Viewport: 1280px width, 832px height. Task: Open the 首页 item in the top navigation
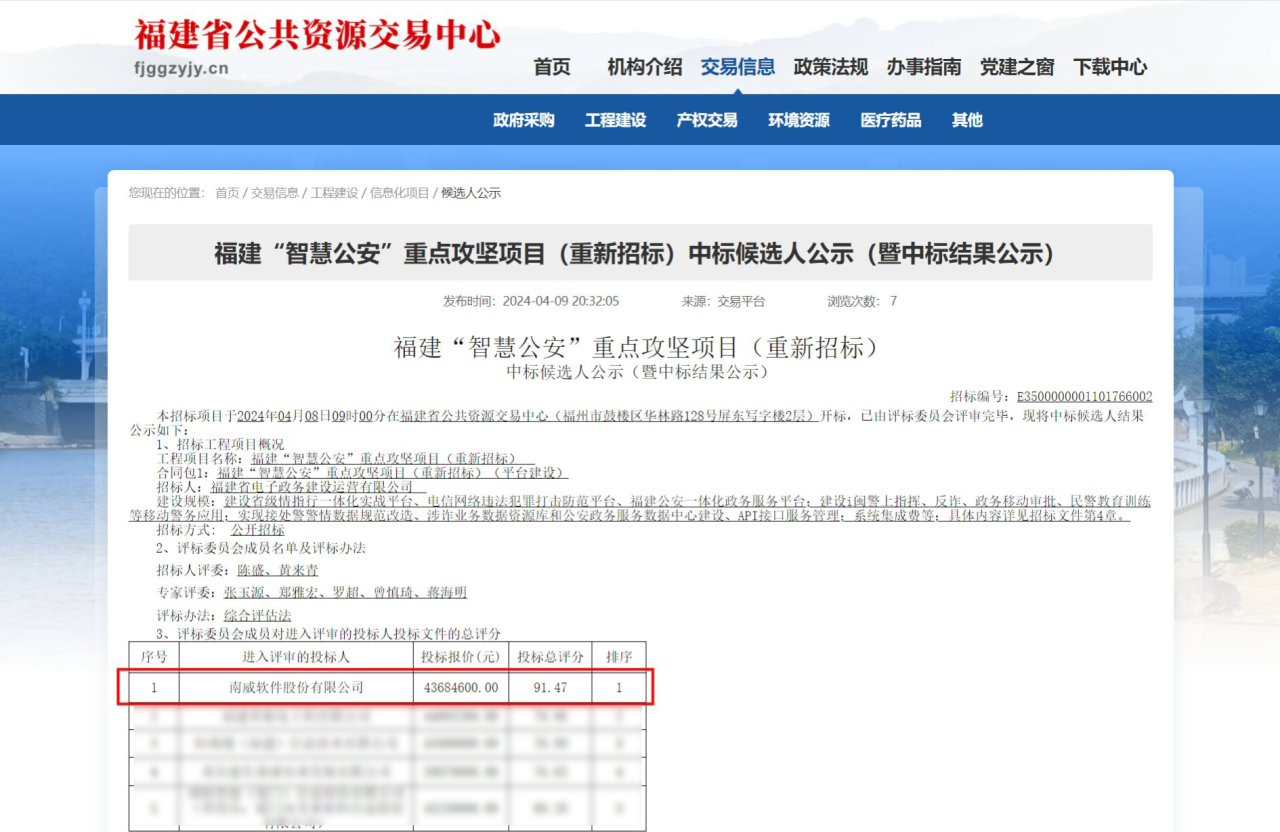point(552,67)
